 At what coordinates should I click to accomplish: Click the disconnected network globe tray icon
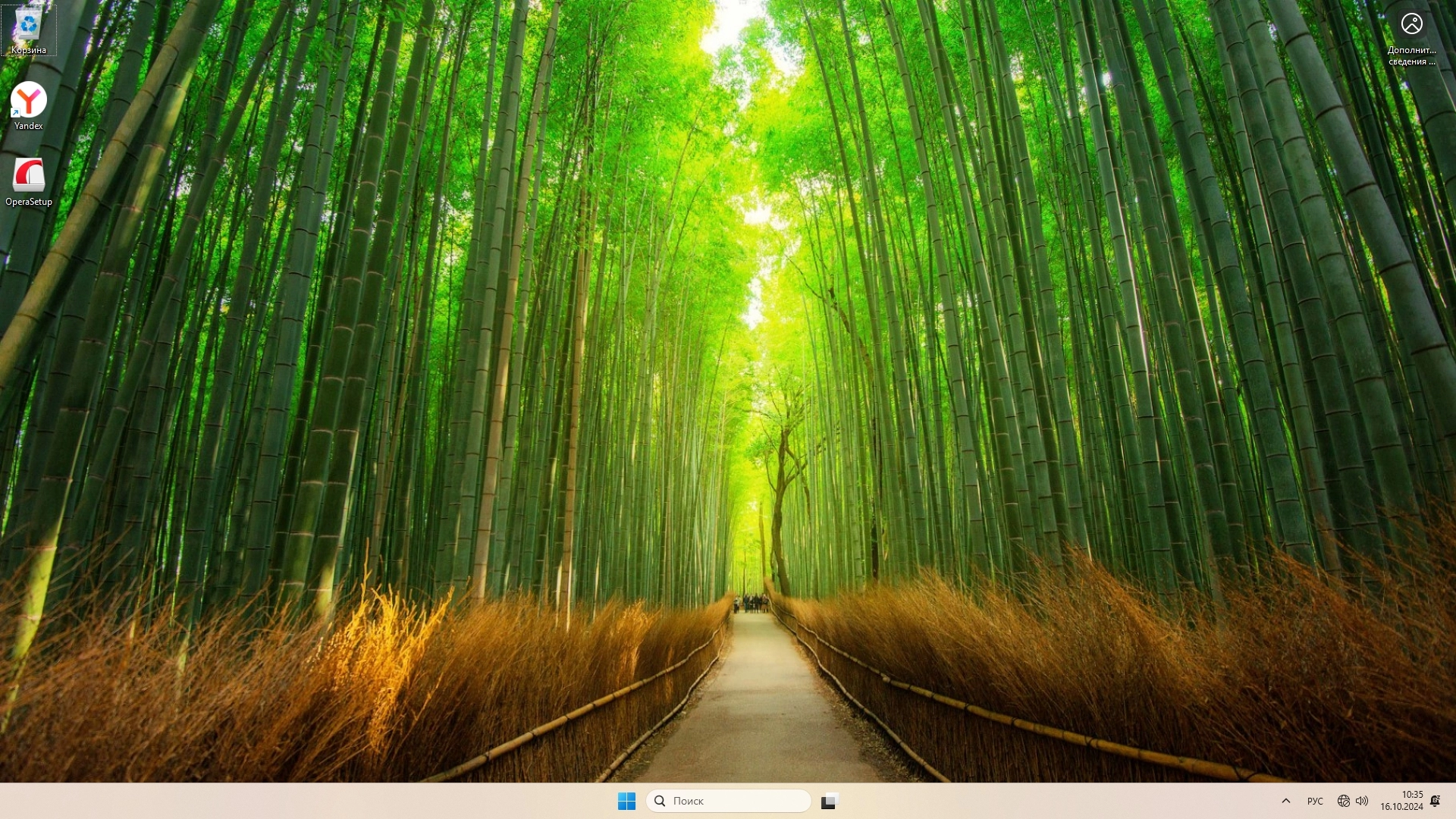(x=1343, y=801)
